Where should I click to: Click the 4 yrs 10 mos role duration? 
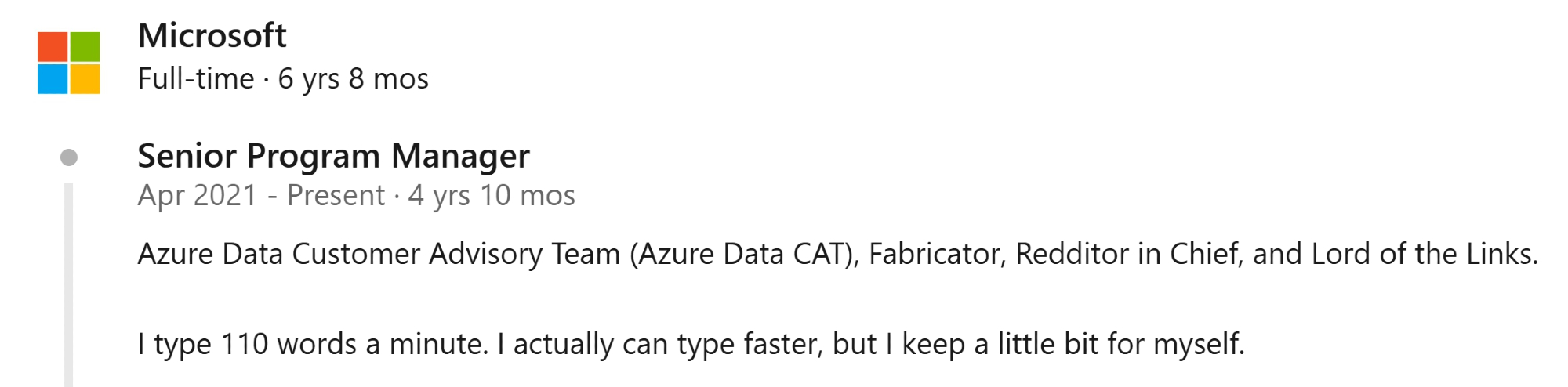[x=492, y=195]
